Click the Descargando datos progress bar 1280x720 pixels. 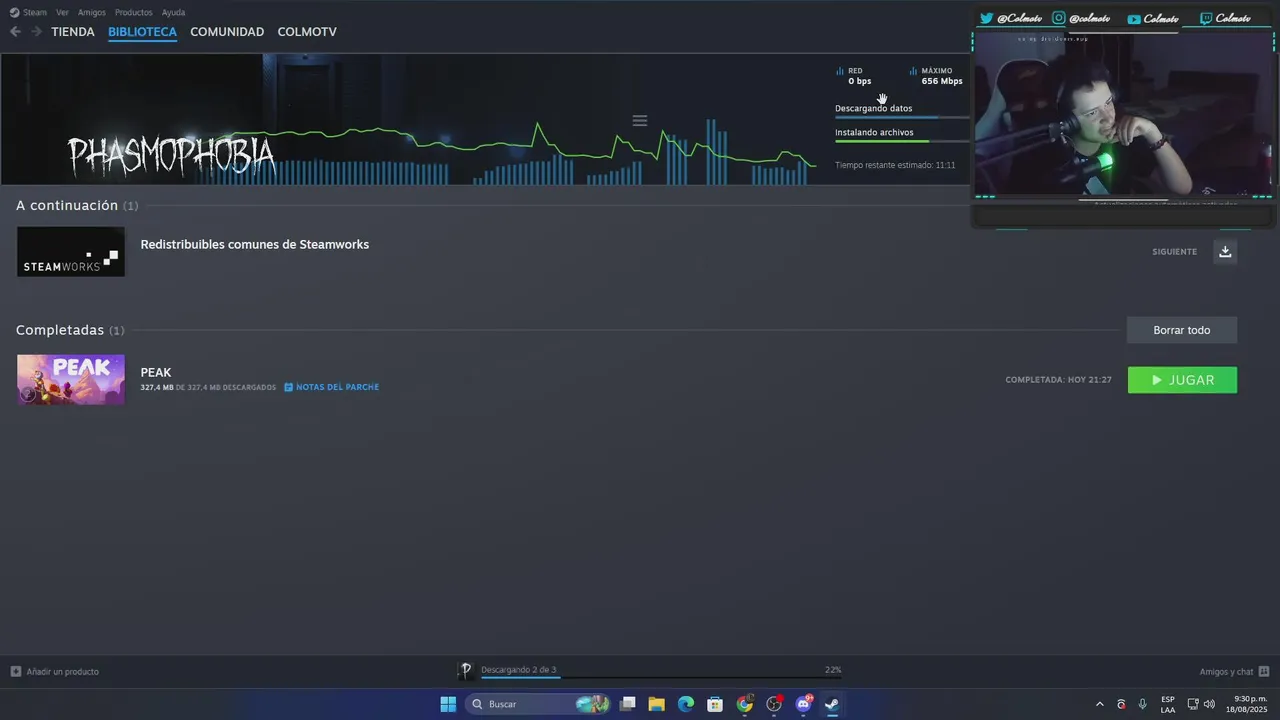click(902, 117)
